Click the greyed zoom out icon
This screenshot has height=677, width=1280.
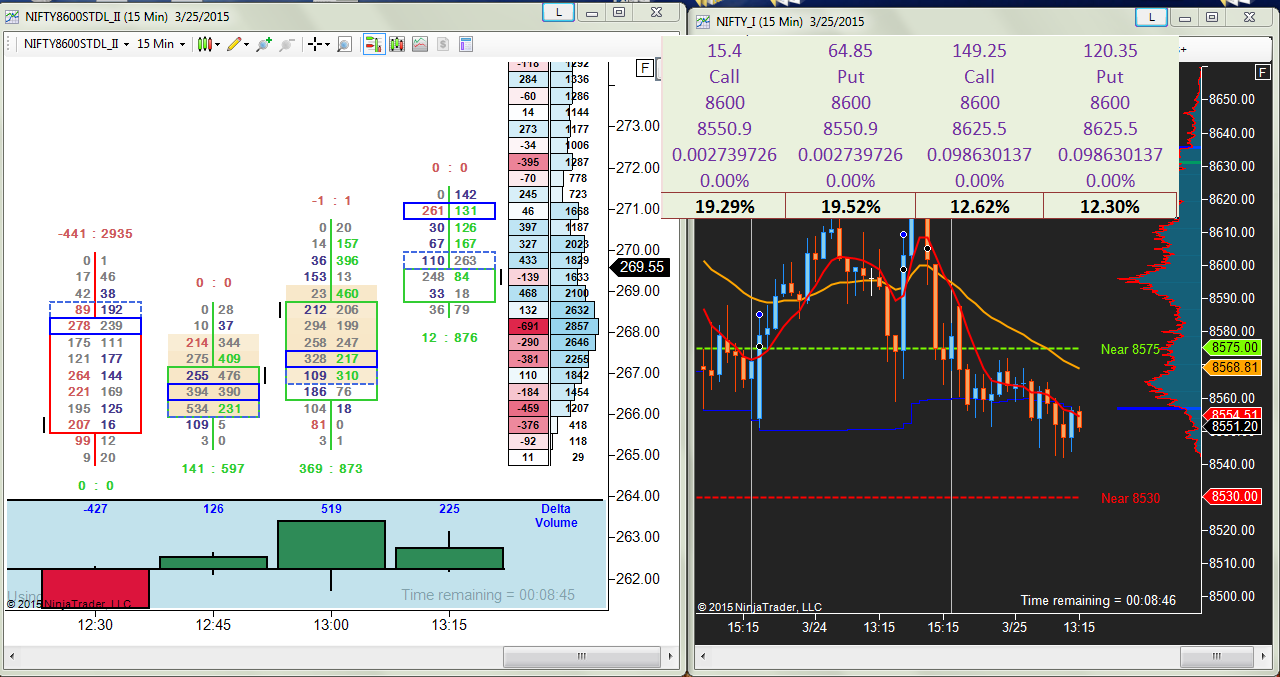tap(287, 44)
